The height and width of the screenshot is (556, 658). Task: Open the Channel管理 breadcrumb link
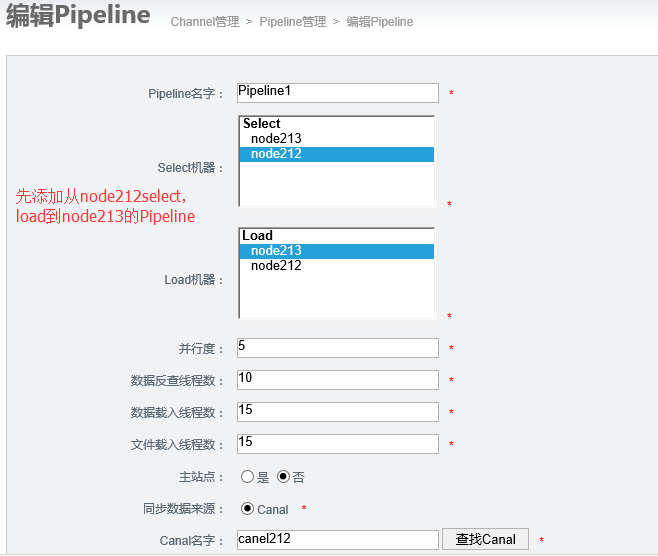(205, 22)
